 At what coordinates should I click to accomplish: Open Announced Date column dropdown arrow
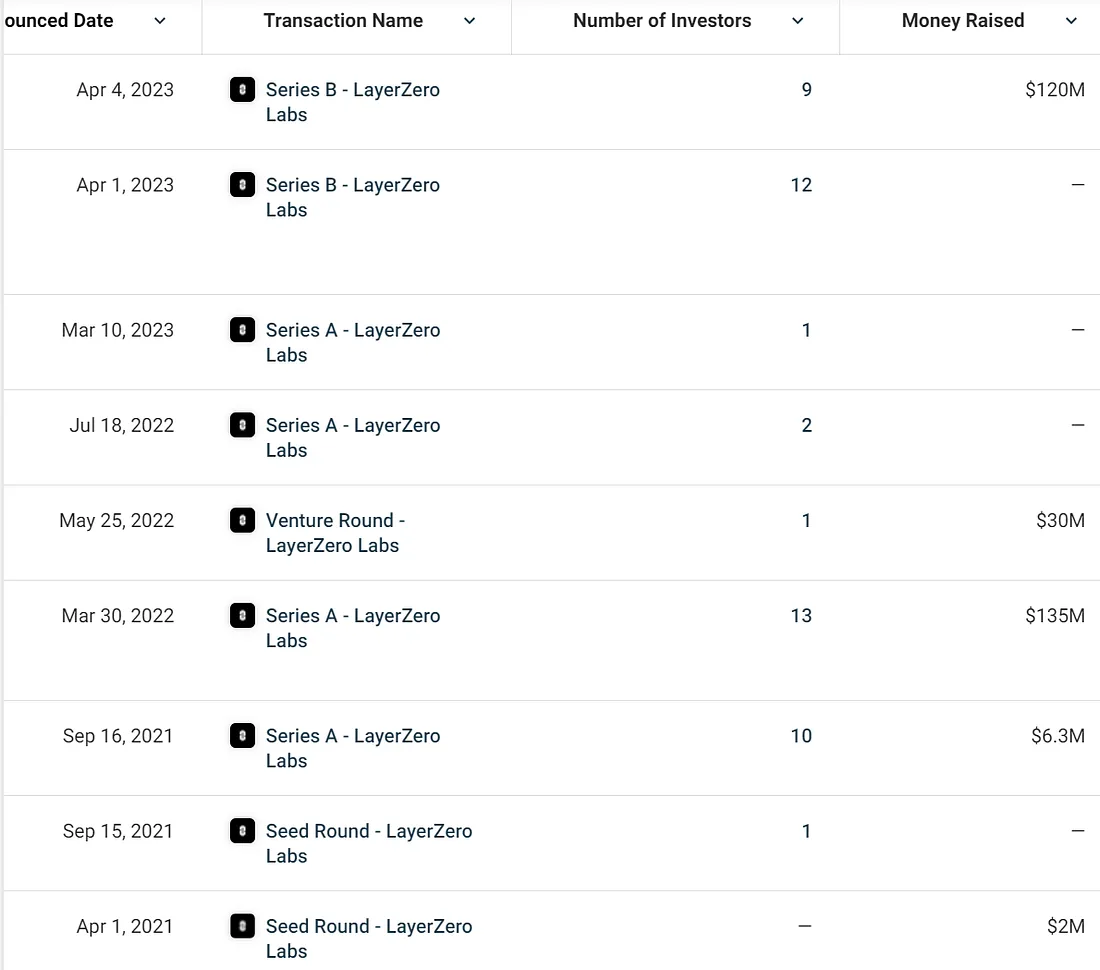(x=160, y=21)
